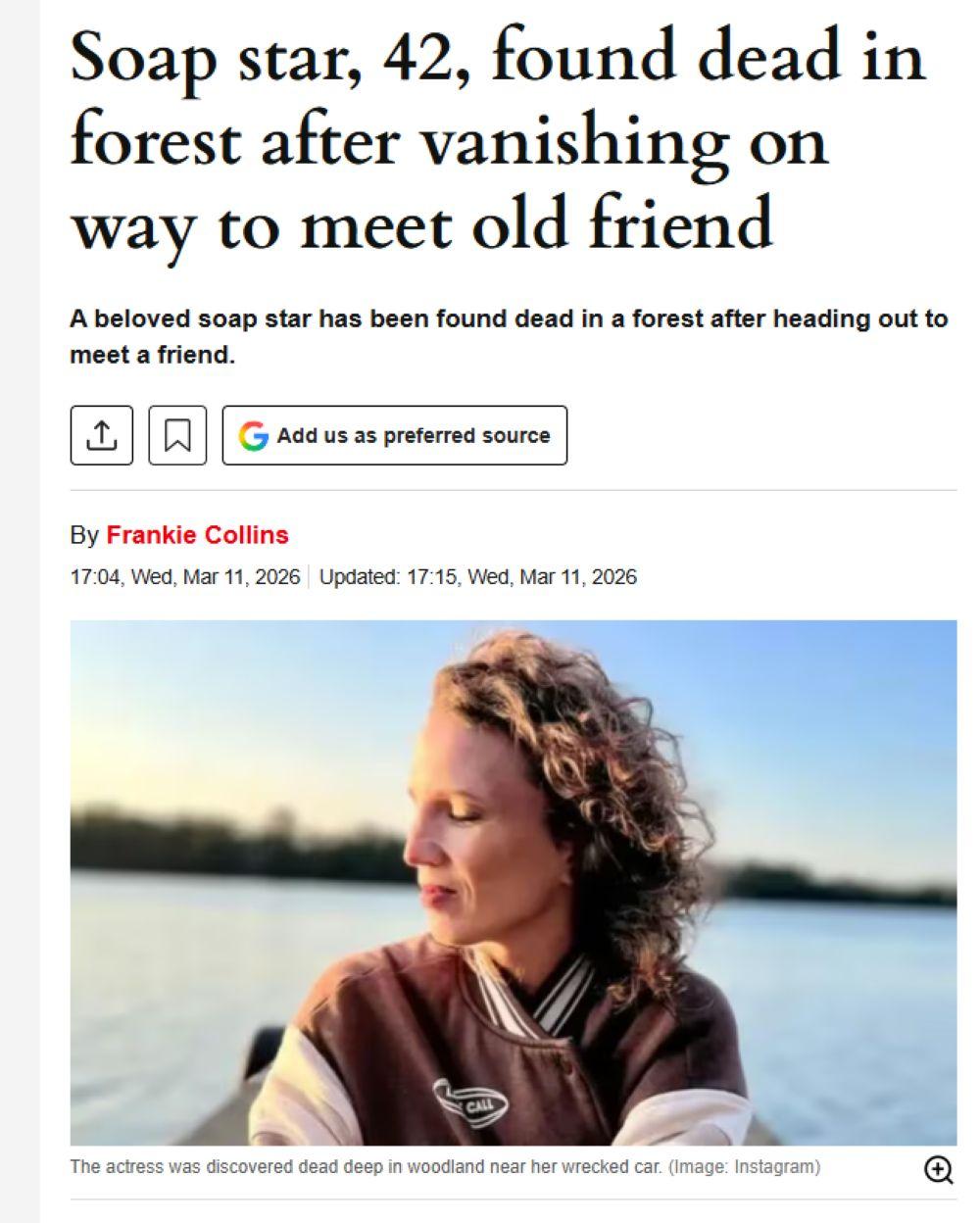Click the word "forest" in the headline
980x1223 pixels.
155,141
